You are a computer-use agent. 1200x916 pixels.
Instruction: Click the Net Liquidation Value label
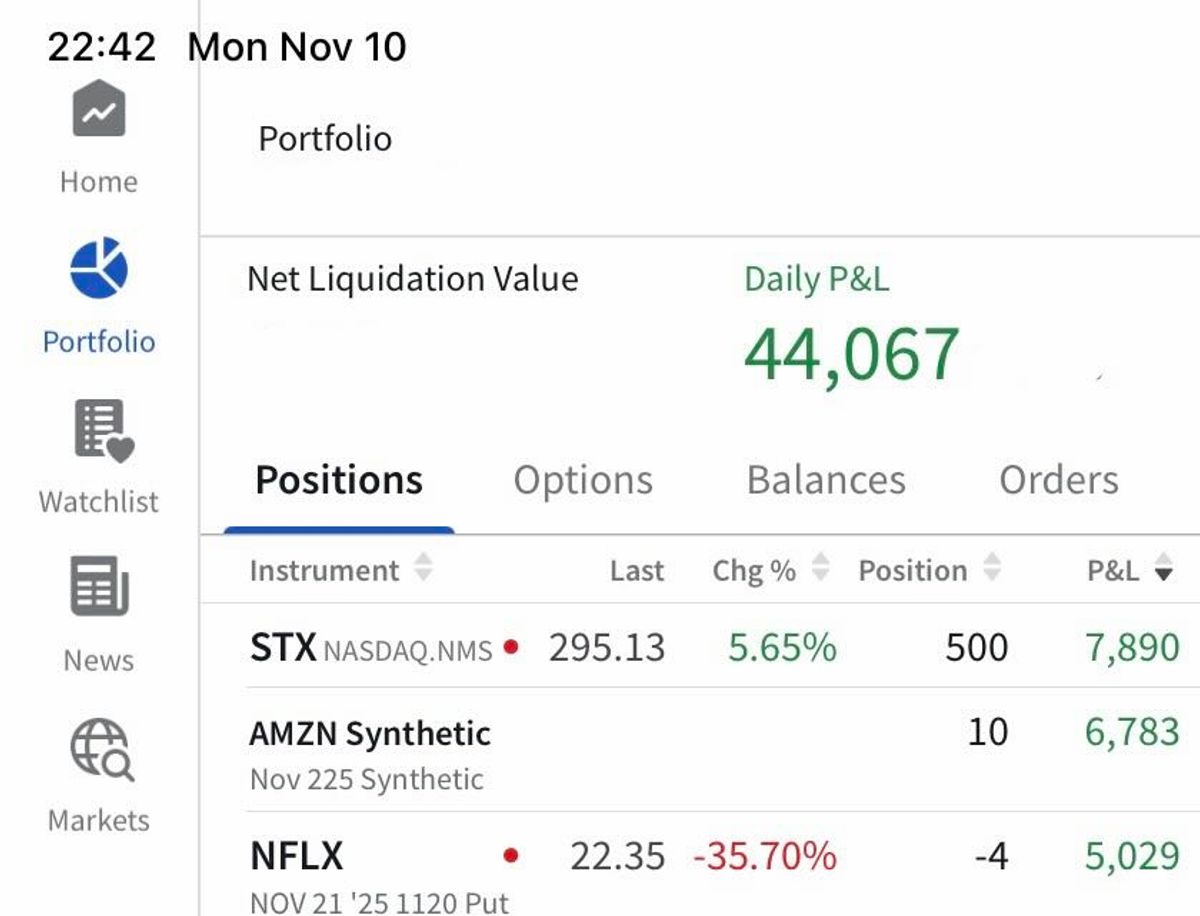click(412, 278)
